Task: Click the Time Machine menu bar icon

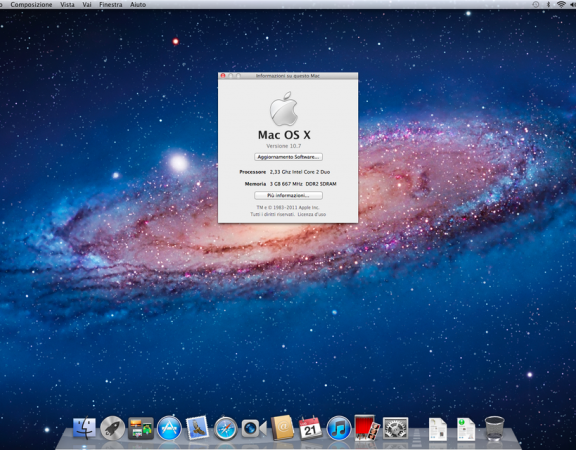Action: coord(536,4)
